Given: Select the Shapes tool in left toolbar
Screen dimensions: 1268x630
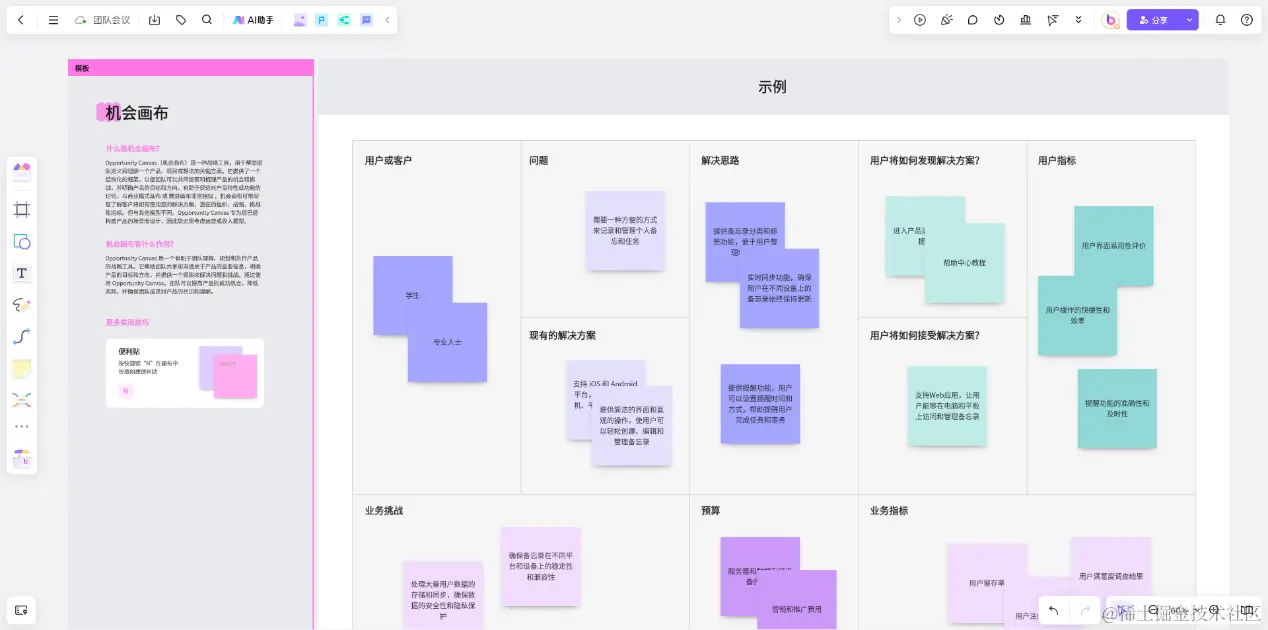Looking at the screenshot, I should (22, 241).
